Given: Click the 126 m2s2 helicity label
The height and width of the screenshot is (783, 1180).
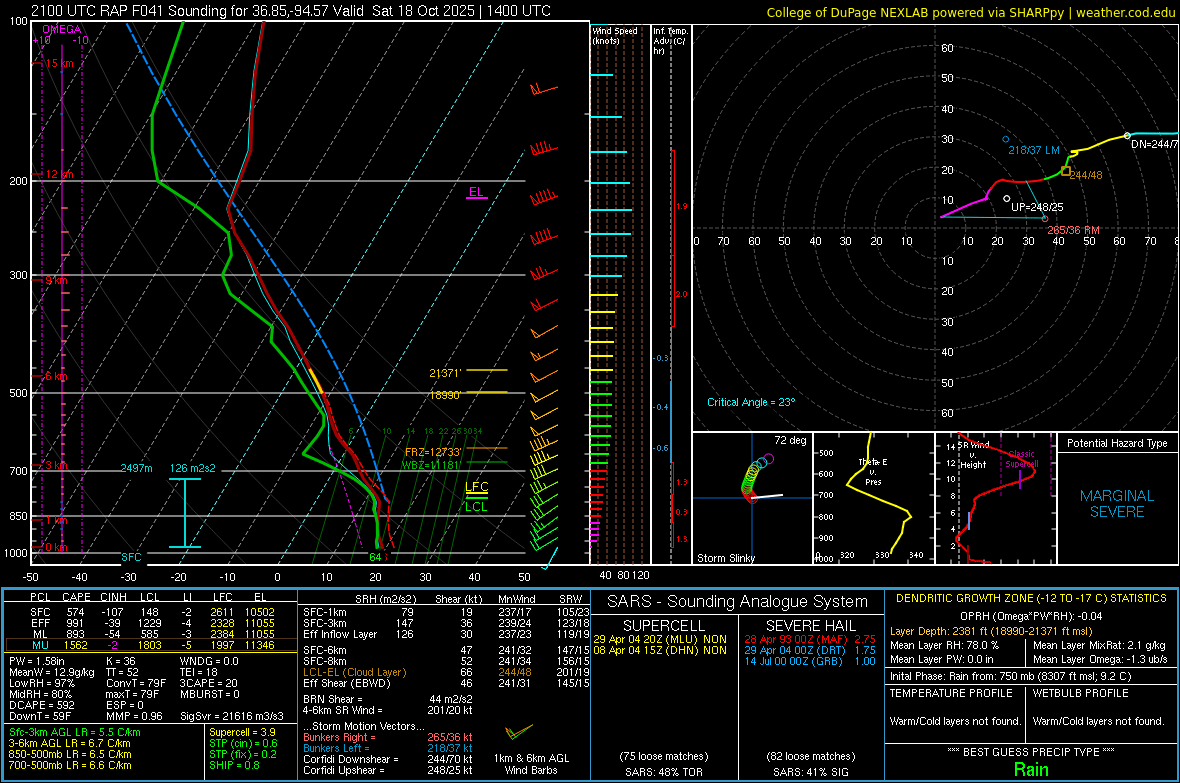Looking at the screenshot, I should coord(192,468).
